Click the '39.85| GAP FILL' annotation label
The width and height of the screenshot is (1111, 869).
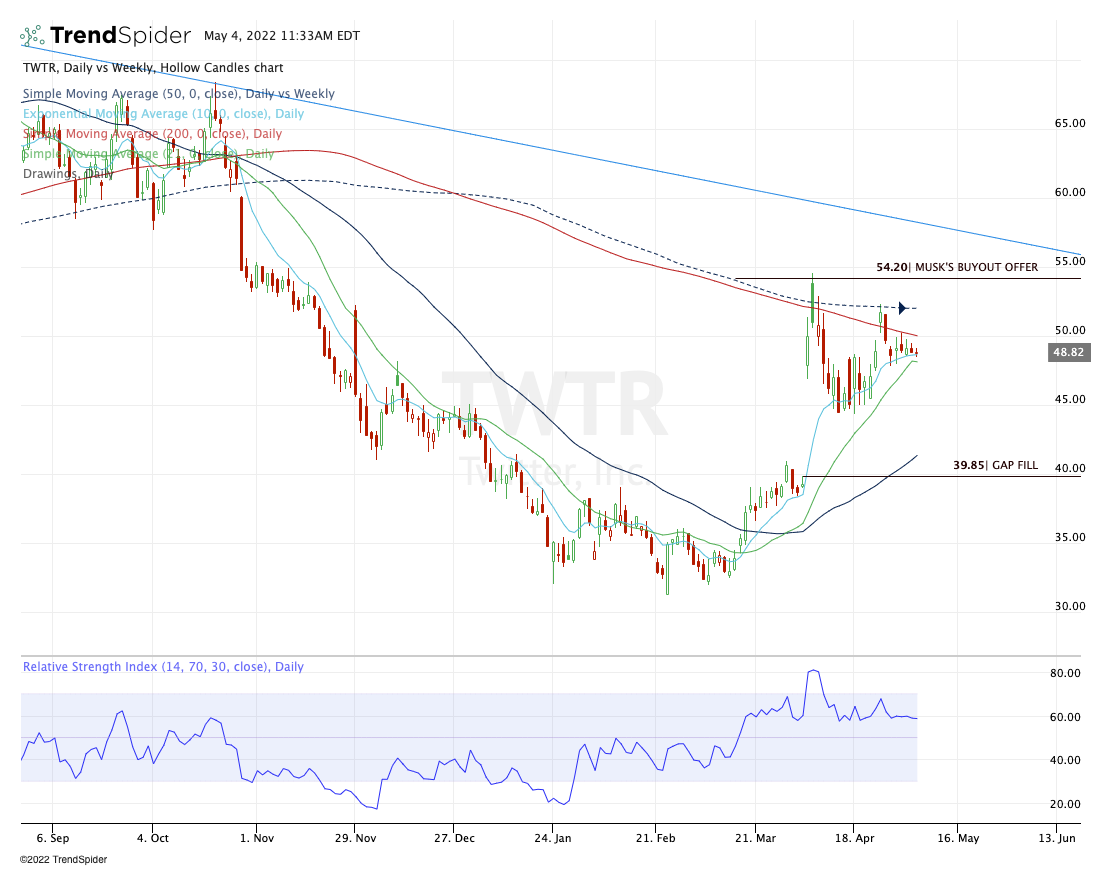(x=996, y=465)
